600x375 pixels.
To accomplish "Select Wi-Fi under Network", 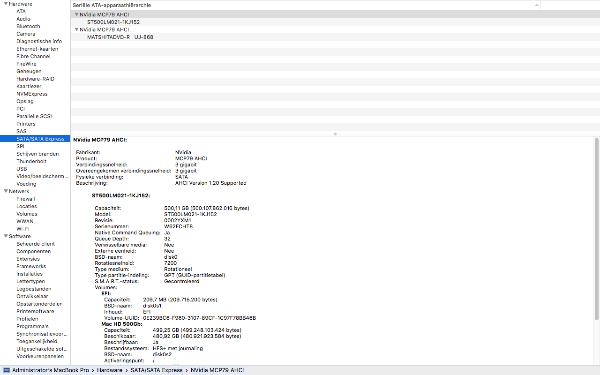I will pyautogui.click(x=23, y=228).
